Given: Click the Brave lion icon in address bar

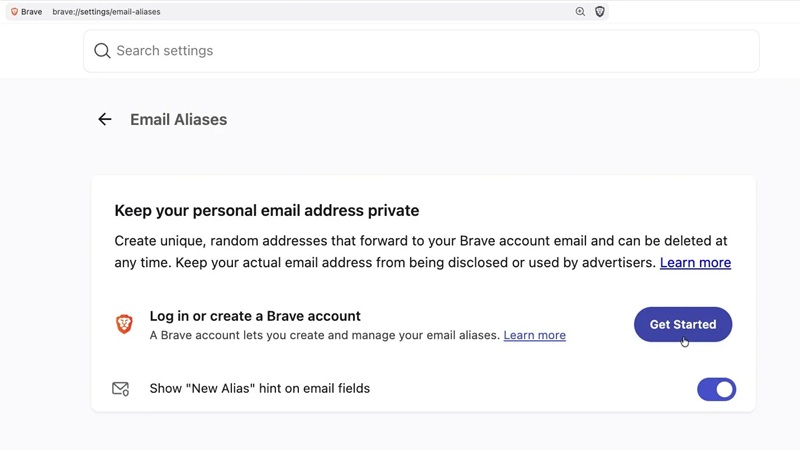Looking at the screenshot, I should (14, 12).
